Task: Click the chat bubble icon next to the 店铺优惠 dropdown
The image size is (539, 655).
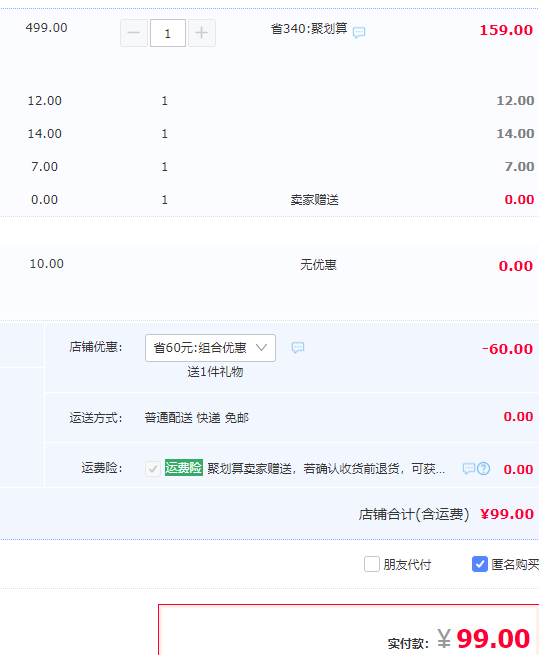Action: pos(298,348)
